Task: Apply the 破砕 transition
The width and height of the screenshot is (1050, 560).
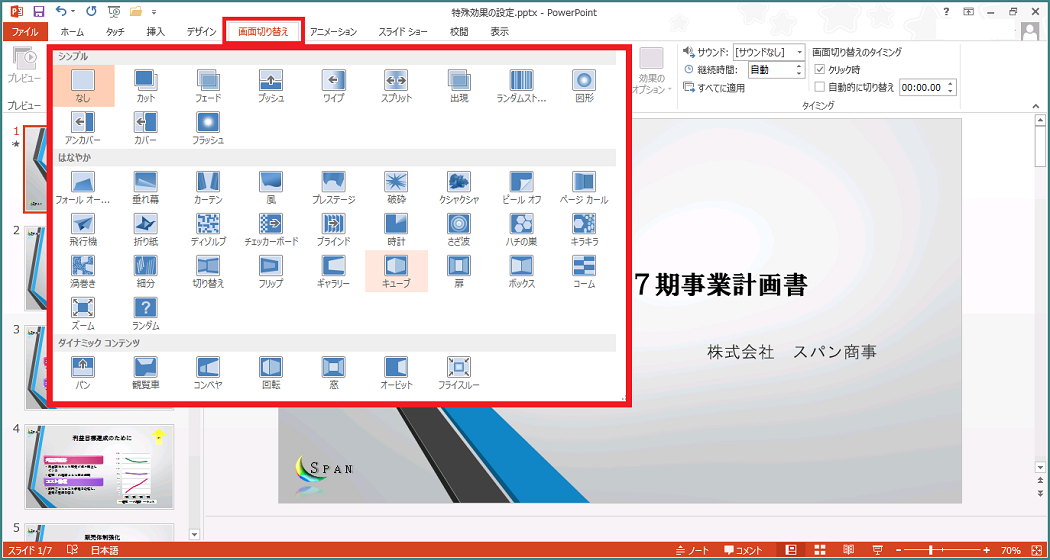Action: click(396, 188)
